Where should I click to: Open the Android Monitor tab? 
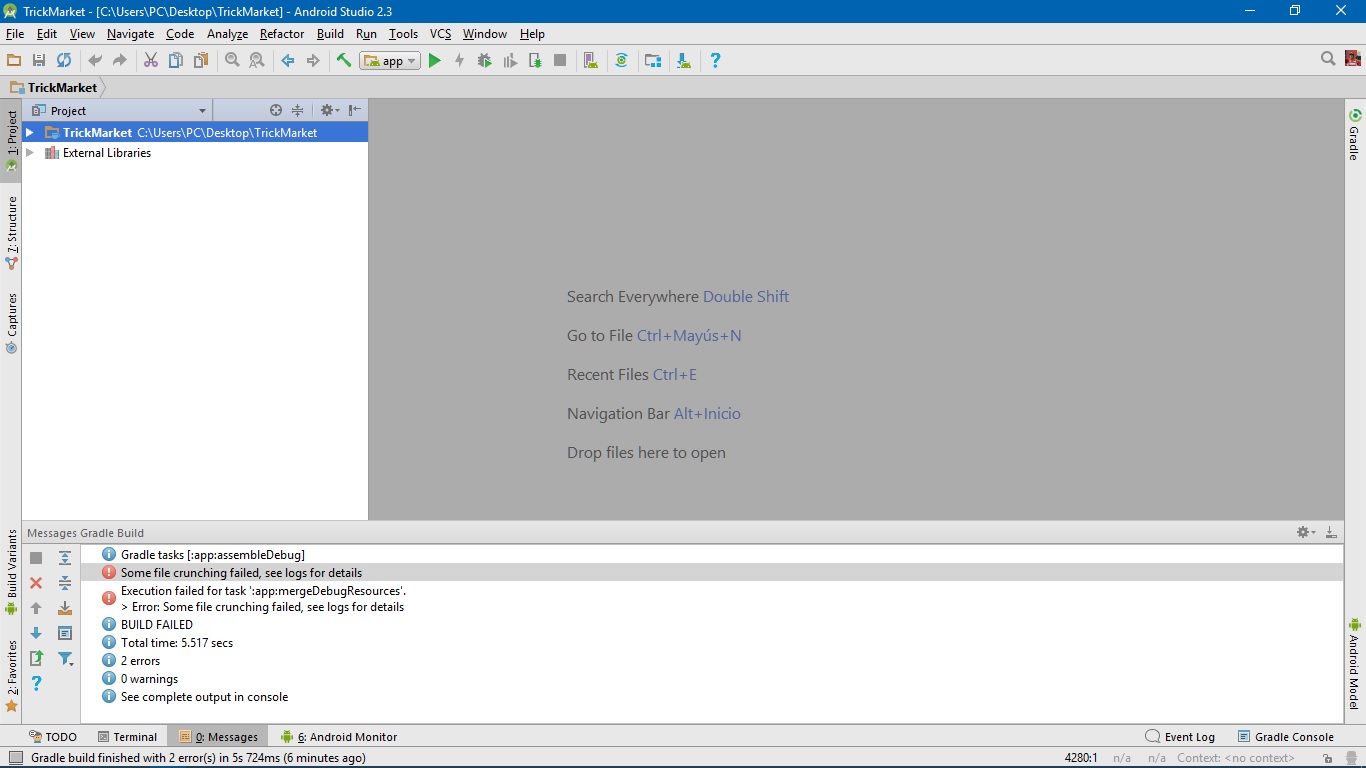[x=339, y=737]
